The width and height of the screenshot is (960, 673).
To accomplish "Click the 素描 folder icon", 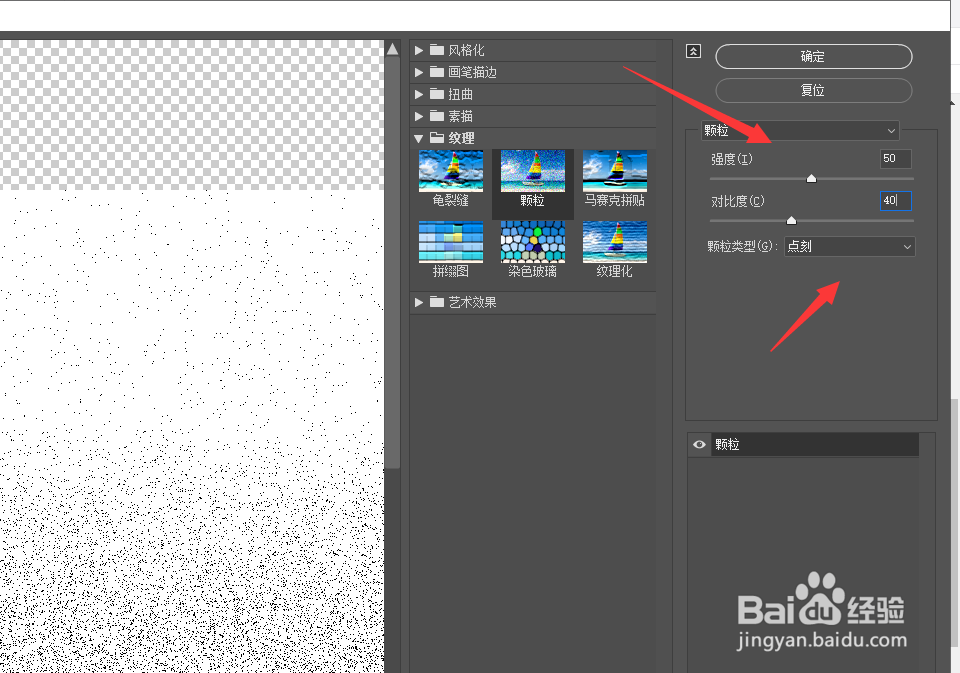I will coord(437,116).
